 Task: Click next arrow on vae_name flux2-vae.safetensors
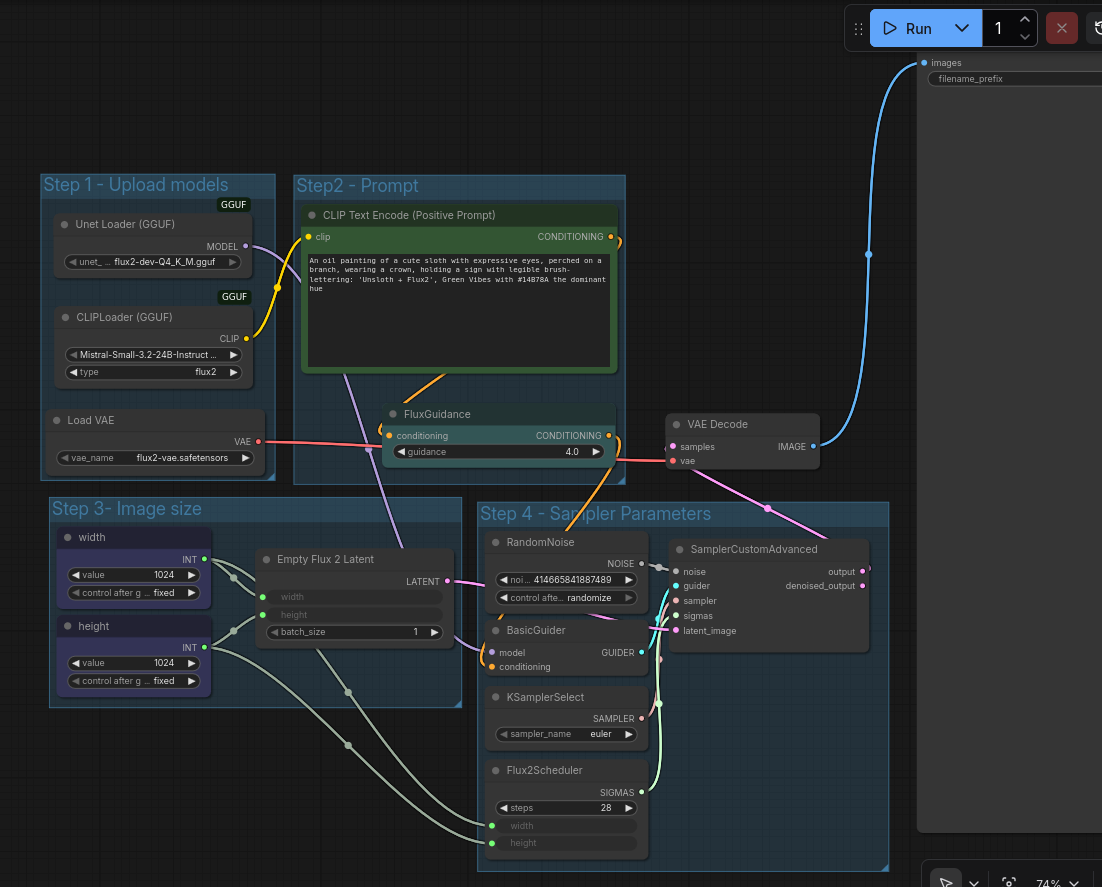[x=246, y=458]
